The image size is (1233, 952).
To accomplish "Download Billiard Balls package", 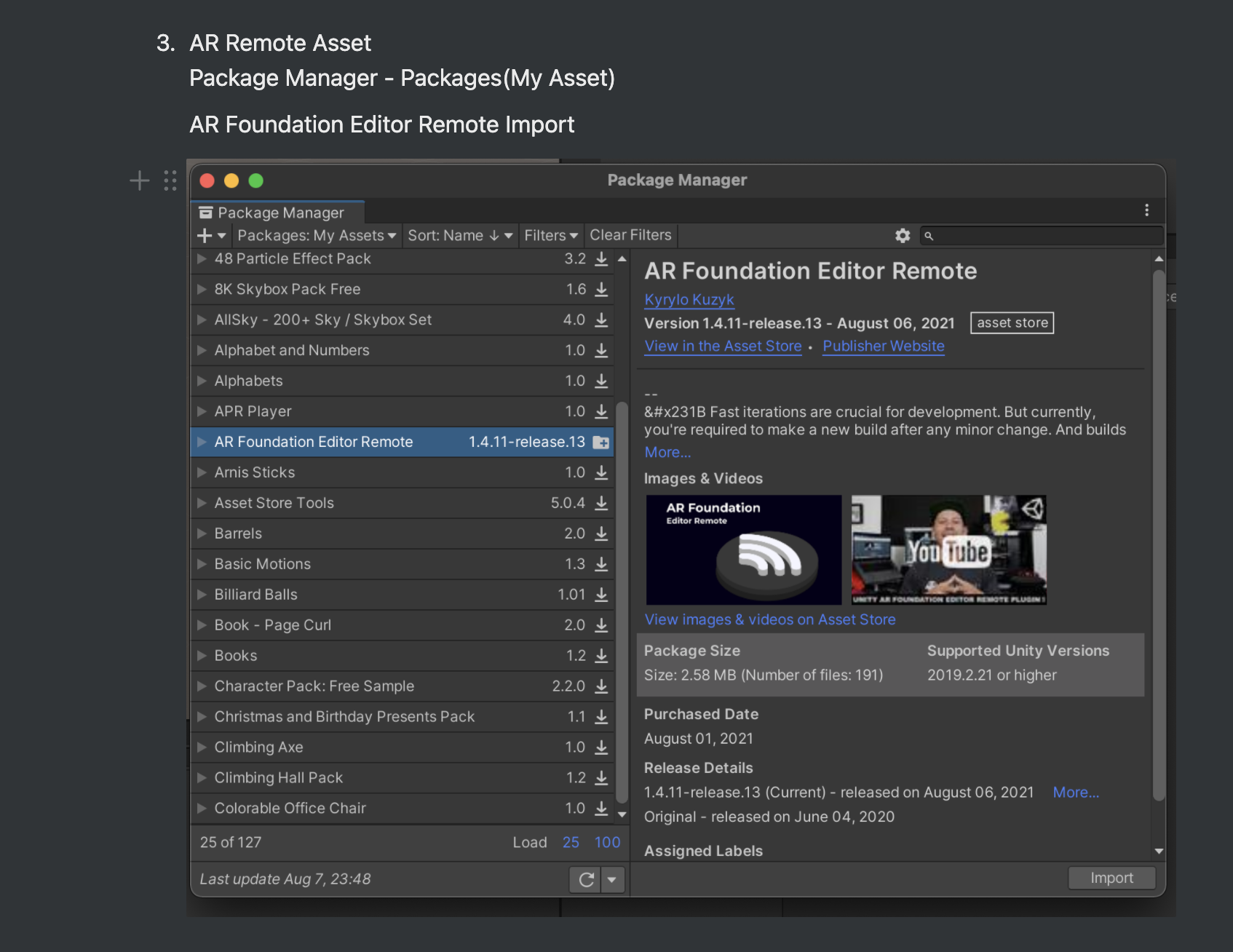I will (601, 595).
